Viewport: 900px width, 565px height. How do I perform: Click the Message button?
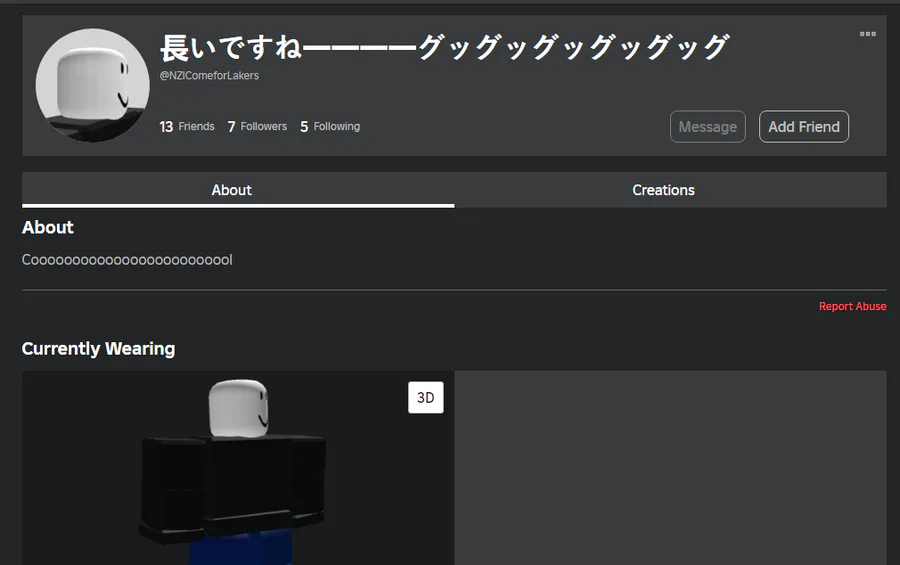(708, 126)
